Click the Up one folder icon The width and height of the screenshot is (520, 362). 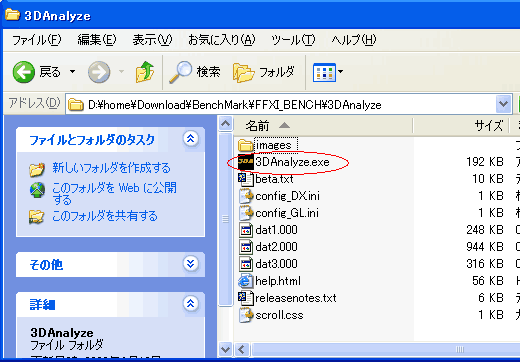point(144,72)
